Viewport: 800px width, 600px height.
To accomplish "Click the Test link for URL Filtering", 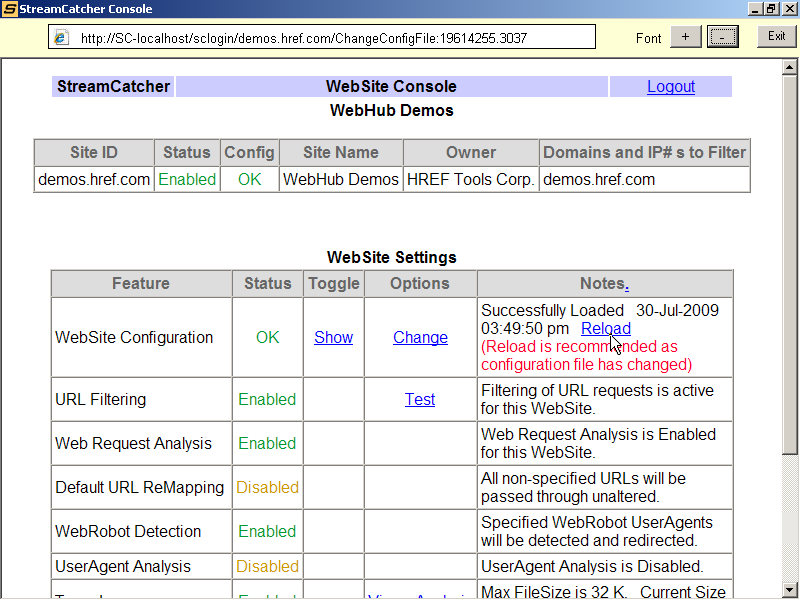I will (x=420, y=399).
